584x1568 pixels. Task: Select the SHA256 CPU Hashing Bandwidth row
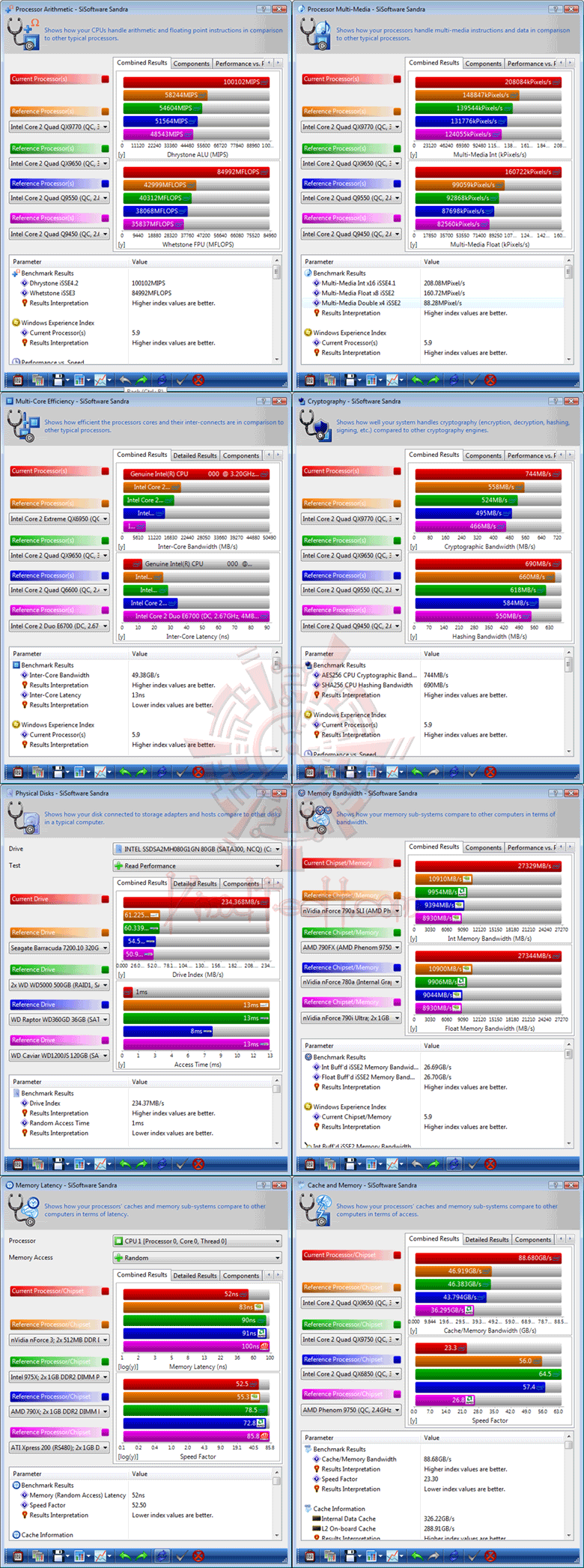tap(434, 685)
